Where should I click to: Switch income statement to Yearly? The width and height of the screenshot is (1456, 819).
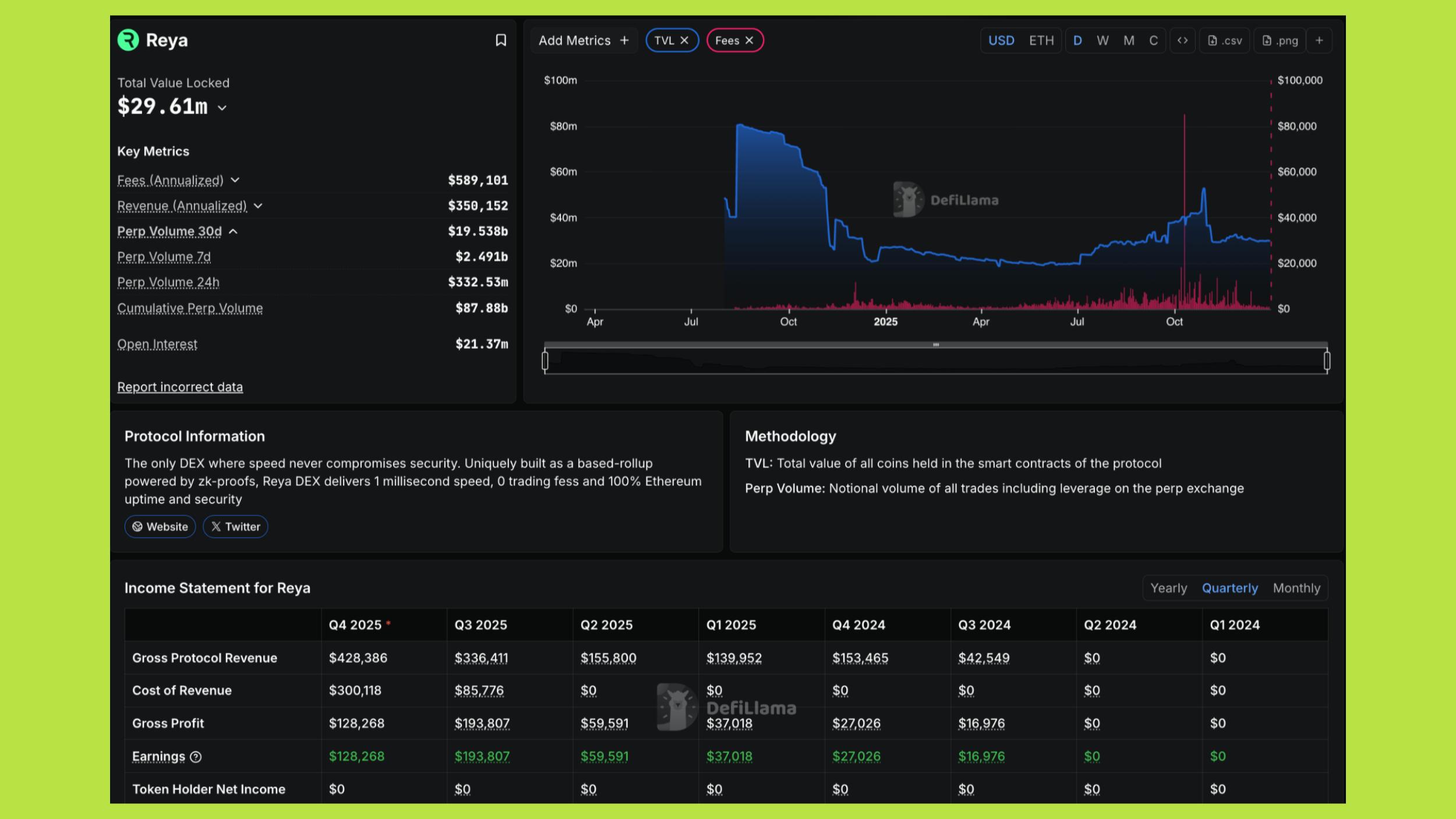coord(1168,588)
